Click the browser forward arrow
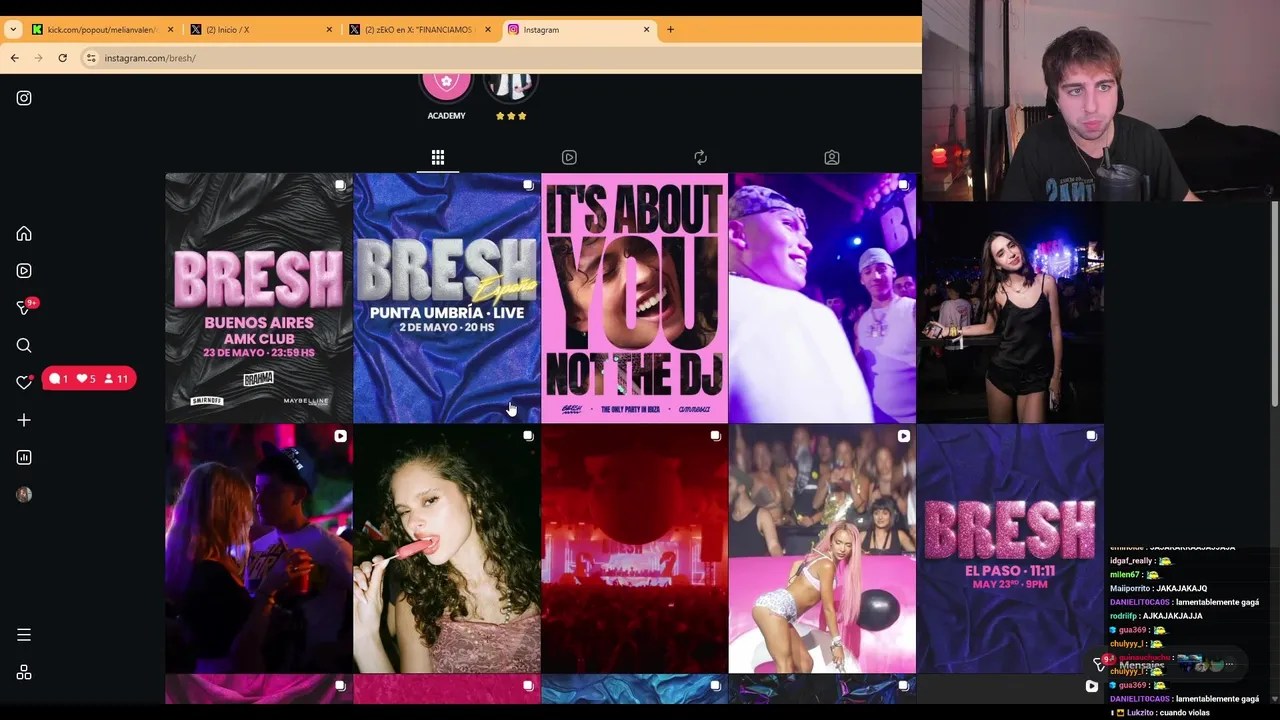 pyautogui.click(x=38, y=58)
